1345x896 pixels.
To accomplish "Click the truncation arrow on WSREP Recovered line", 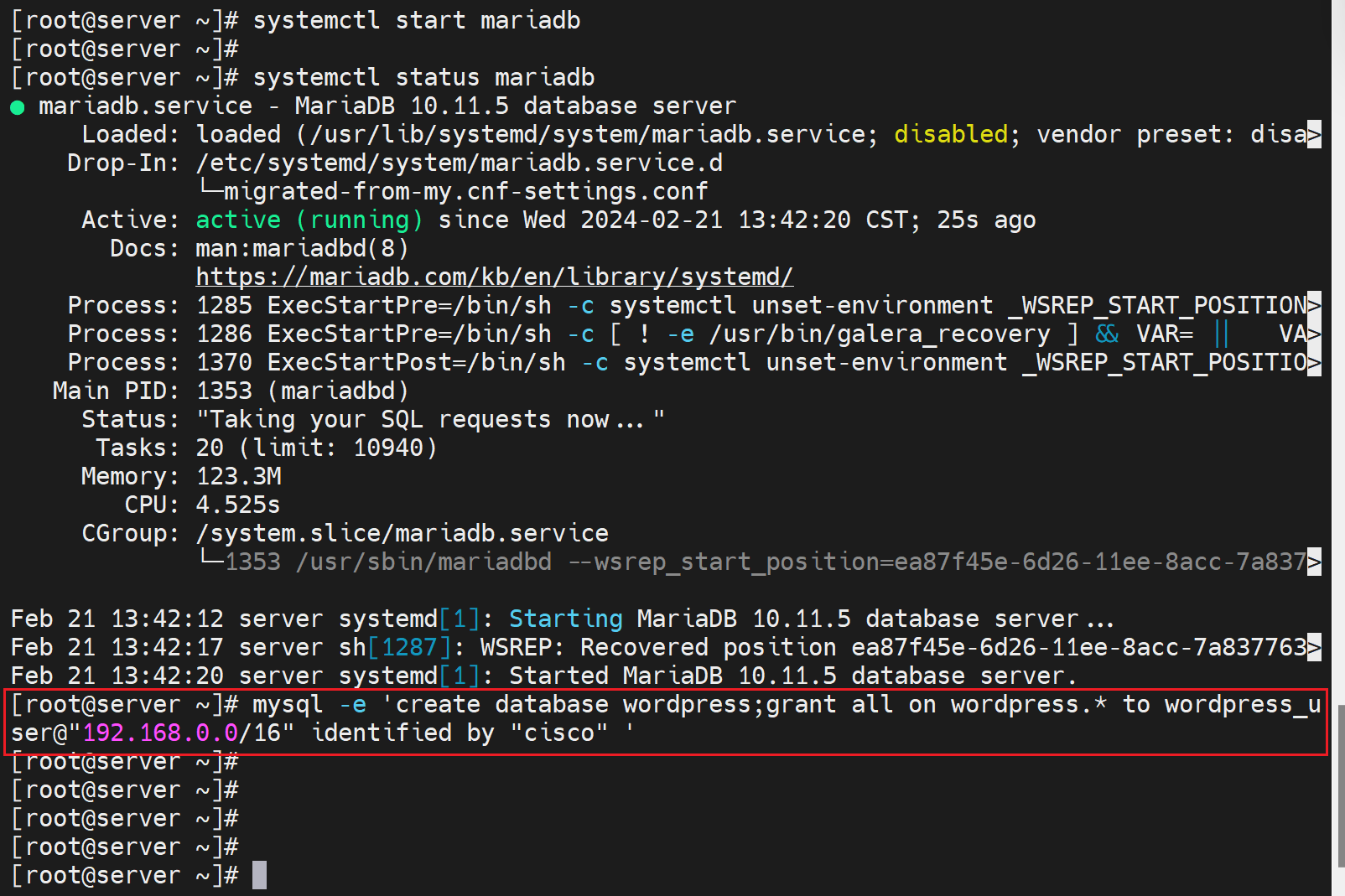I will (x=1314, y=647).
